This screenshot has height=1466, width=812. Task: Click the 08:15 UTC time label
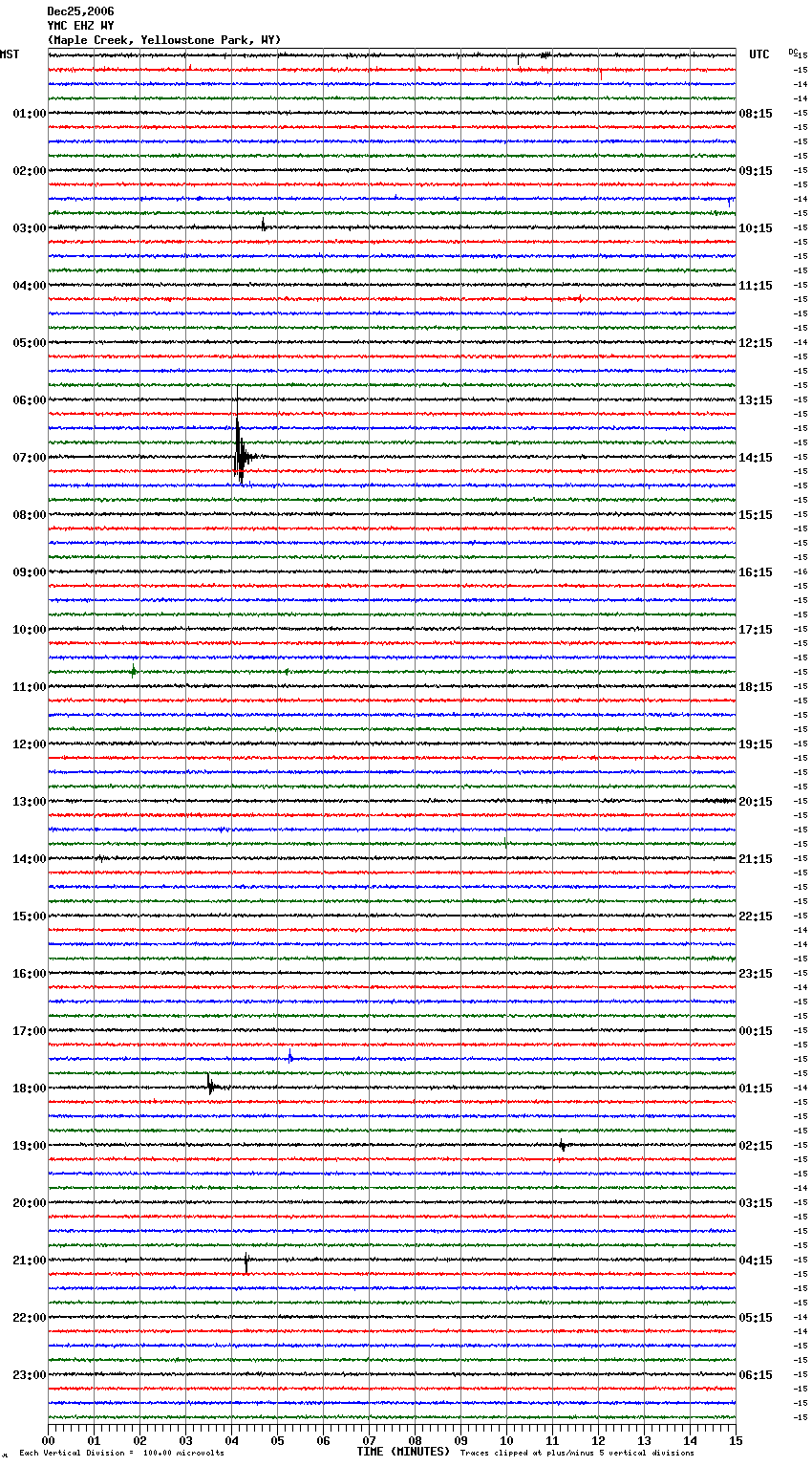coord(756,114)
